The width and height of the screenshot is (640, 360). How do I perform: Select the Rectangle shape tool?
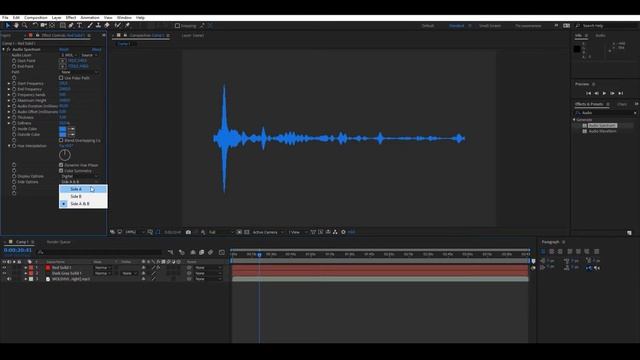tap(62, 25)
